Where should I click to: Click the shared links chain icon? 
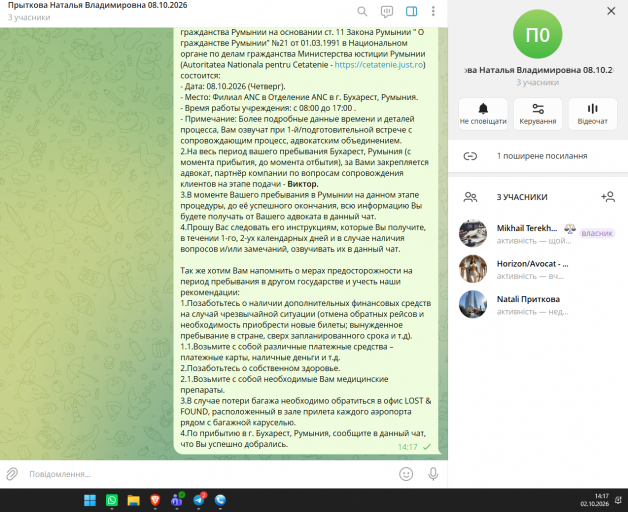pyautogui.click(x=470, y=156)
